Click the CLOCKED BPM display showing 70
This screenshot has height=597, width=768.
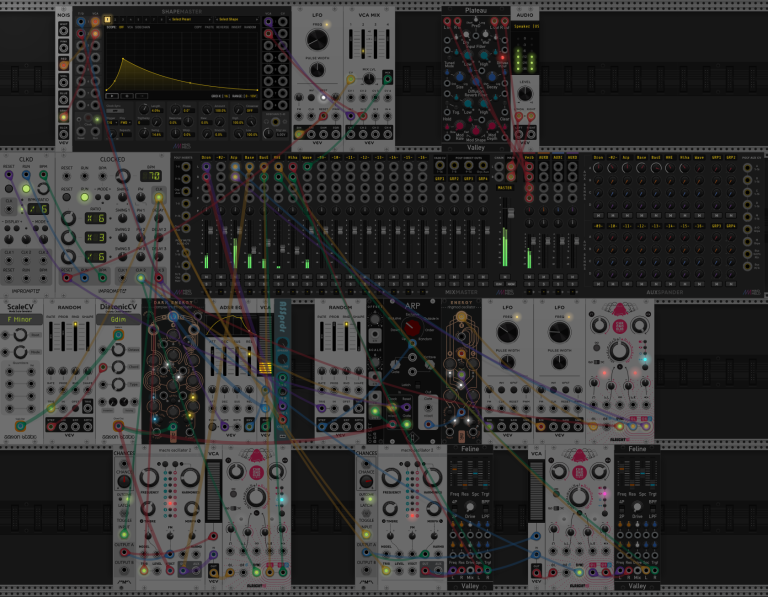151,175
